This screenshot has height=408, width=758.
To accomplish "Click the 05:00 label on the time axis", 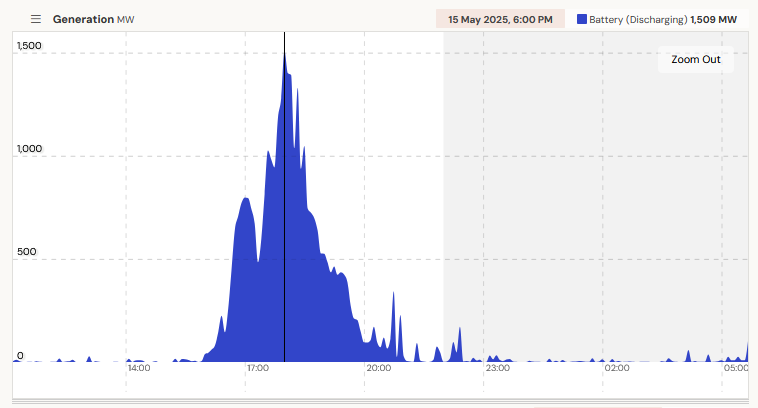I will tap(736, 368).
